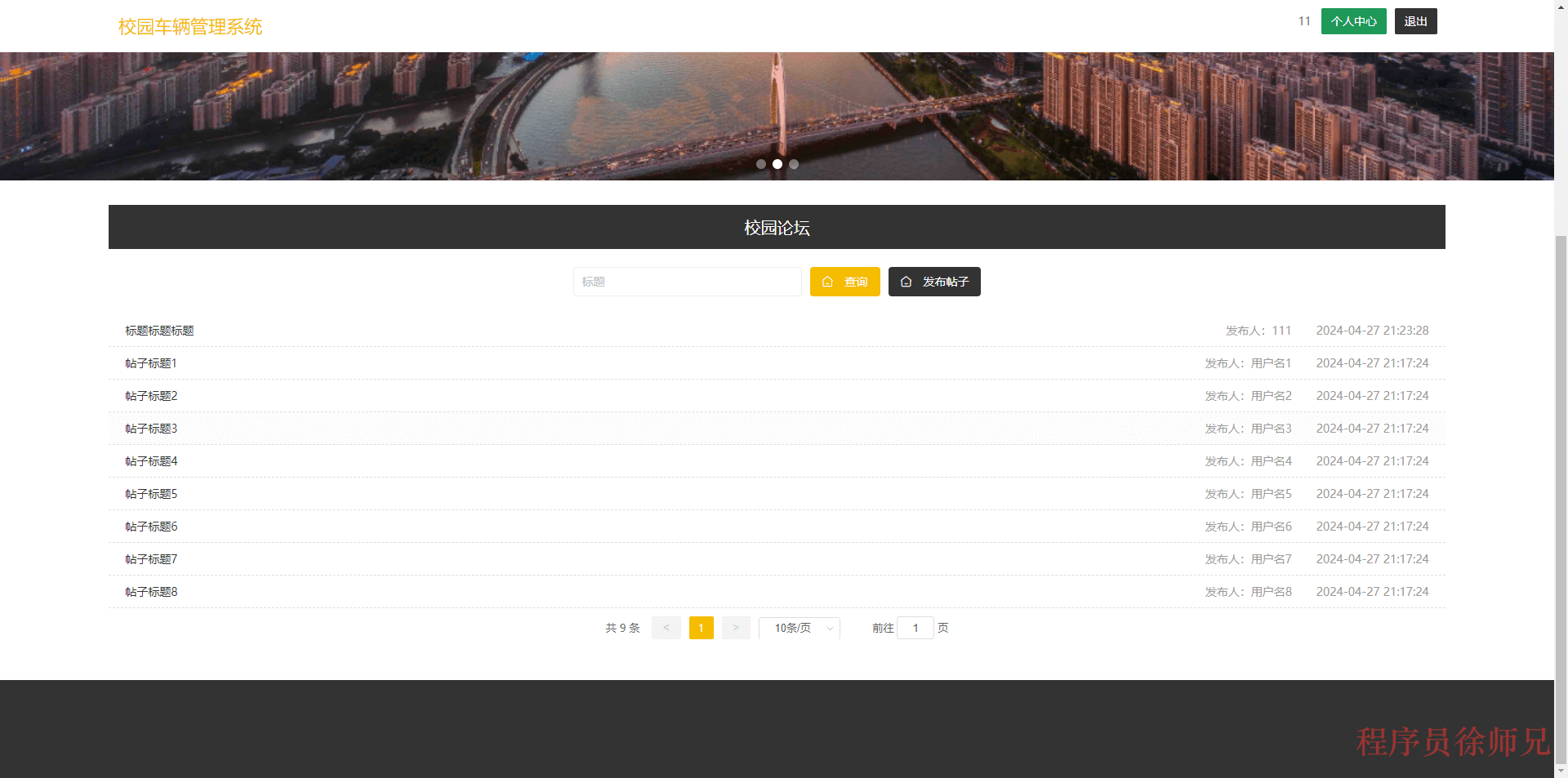This screenshot has width=1568, height=778.
Task: Click the 个人中心 button in the header
Action: click(1352, 20)
